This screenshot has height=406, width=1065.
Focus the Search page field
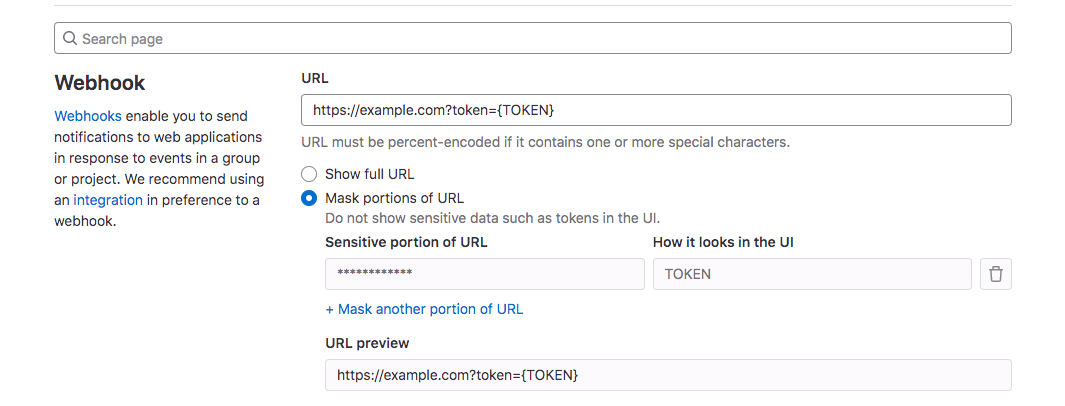point(540,39)
